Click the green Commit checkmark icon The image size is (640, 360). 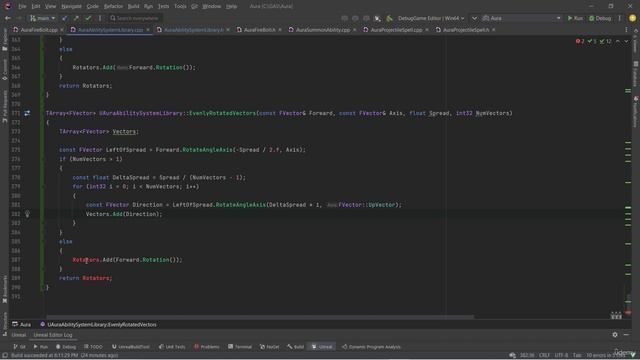click(x=88, y=18)
